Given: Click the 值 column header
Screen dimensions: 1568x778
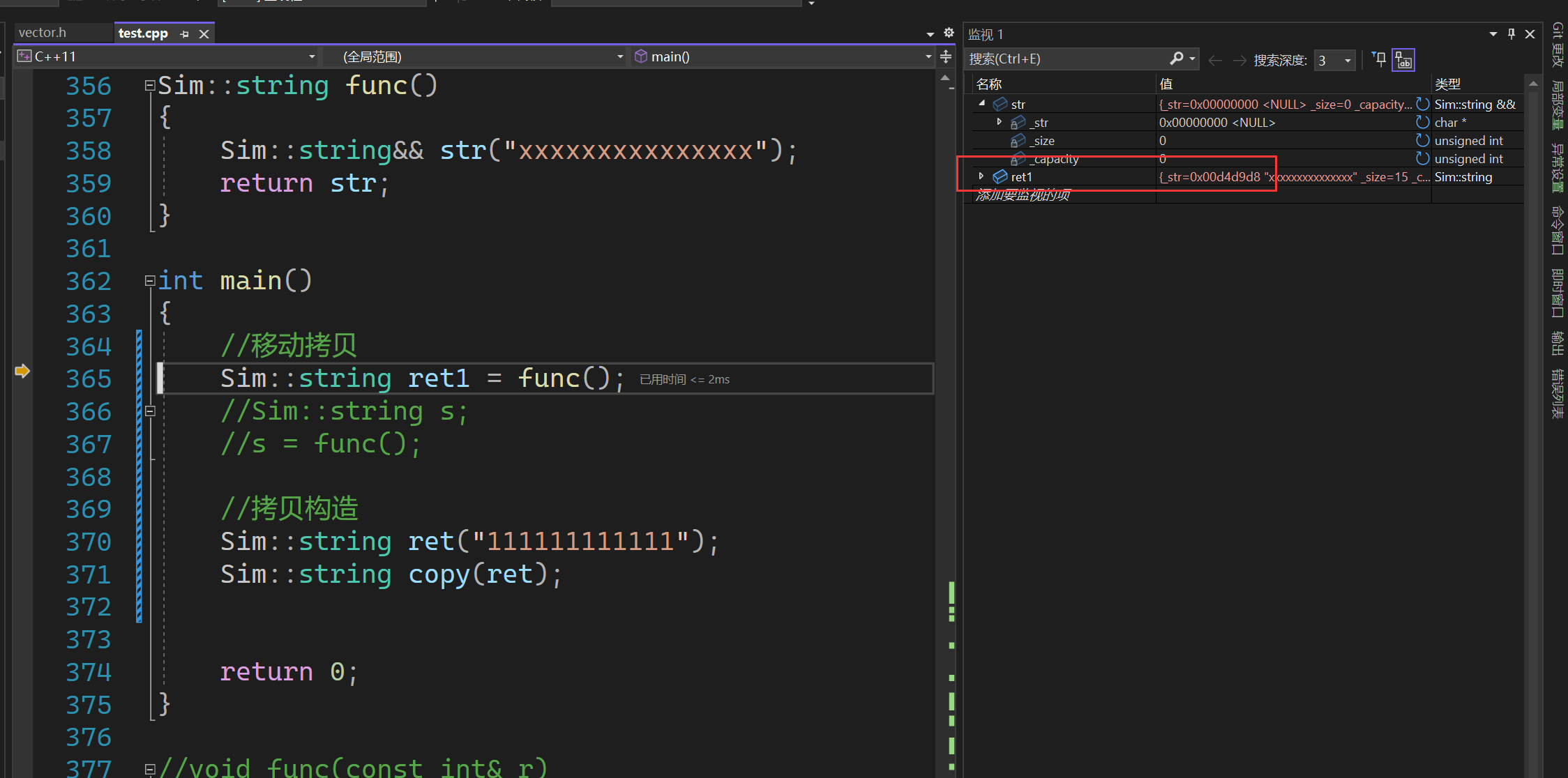Looking at the screenshot, I should tap(1293, 84).
